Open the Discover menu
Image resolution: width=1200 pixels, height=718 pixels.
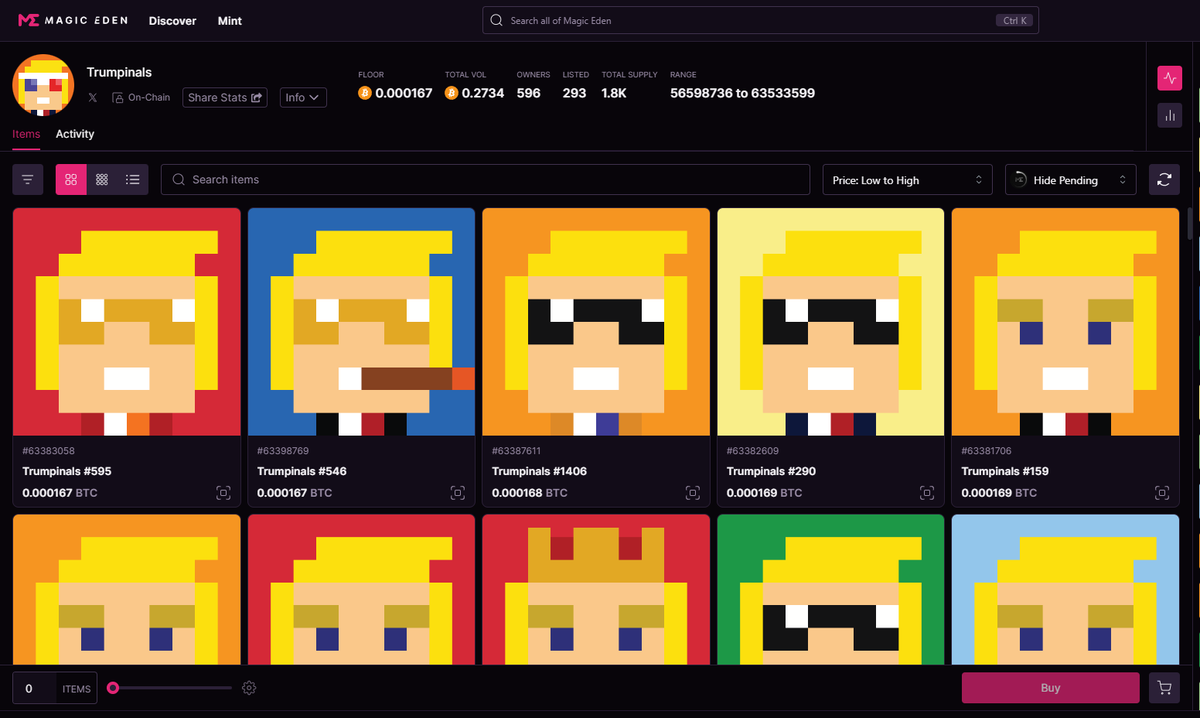[172, 20]
